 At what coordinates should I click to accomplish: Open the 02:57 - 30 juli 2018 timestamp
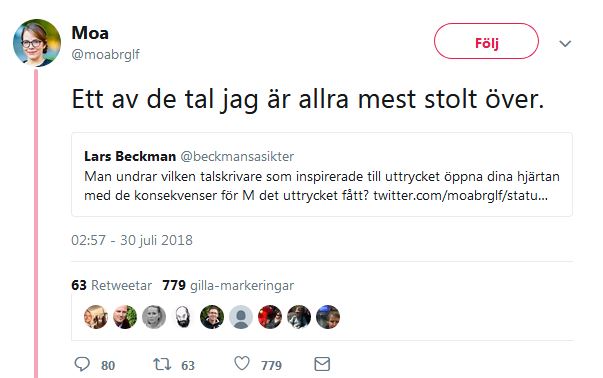click(x=132, y=240)
